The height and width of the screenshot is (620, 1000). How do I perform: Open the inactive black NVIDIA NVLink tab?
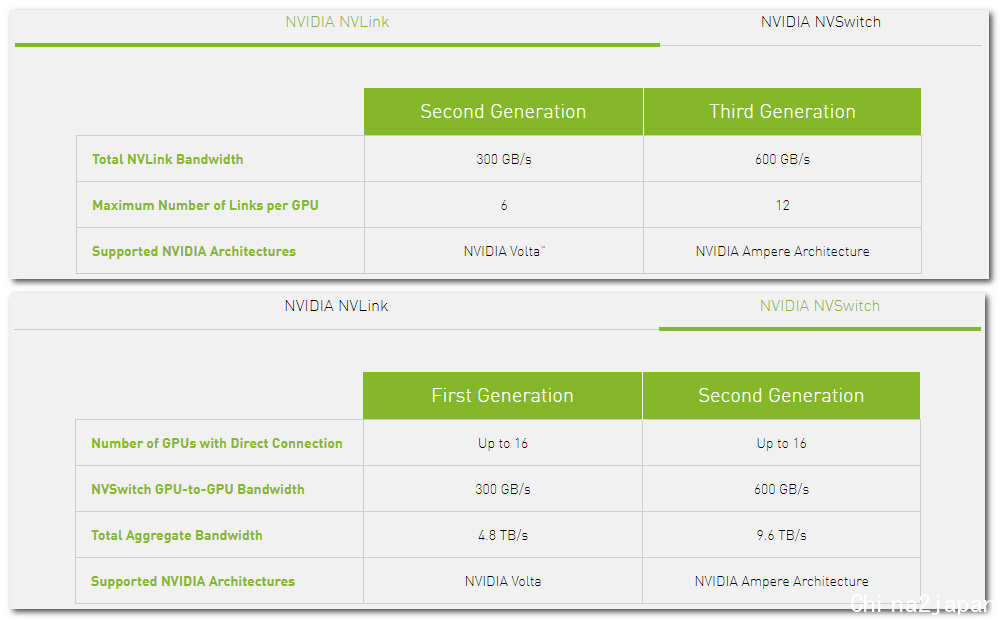coord(336,306)
